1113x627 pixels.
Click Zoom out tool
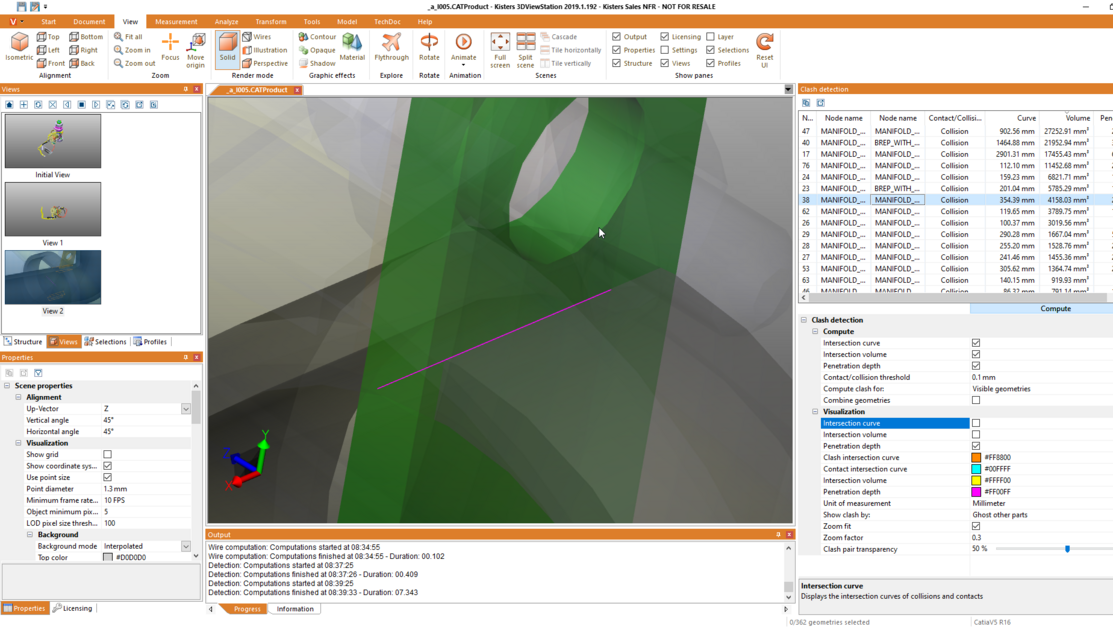134,63
